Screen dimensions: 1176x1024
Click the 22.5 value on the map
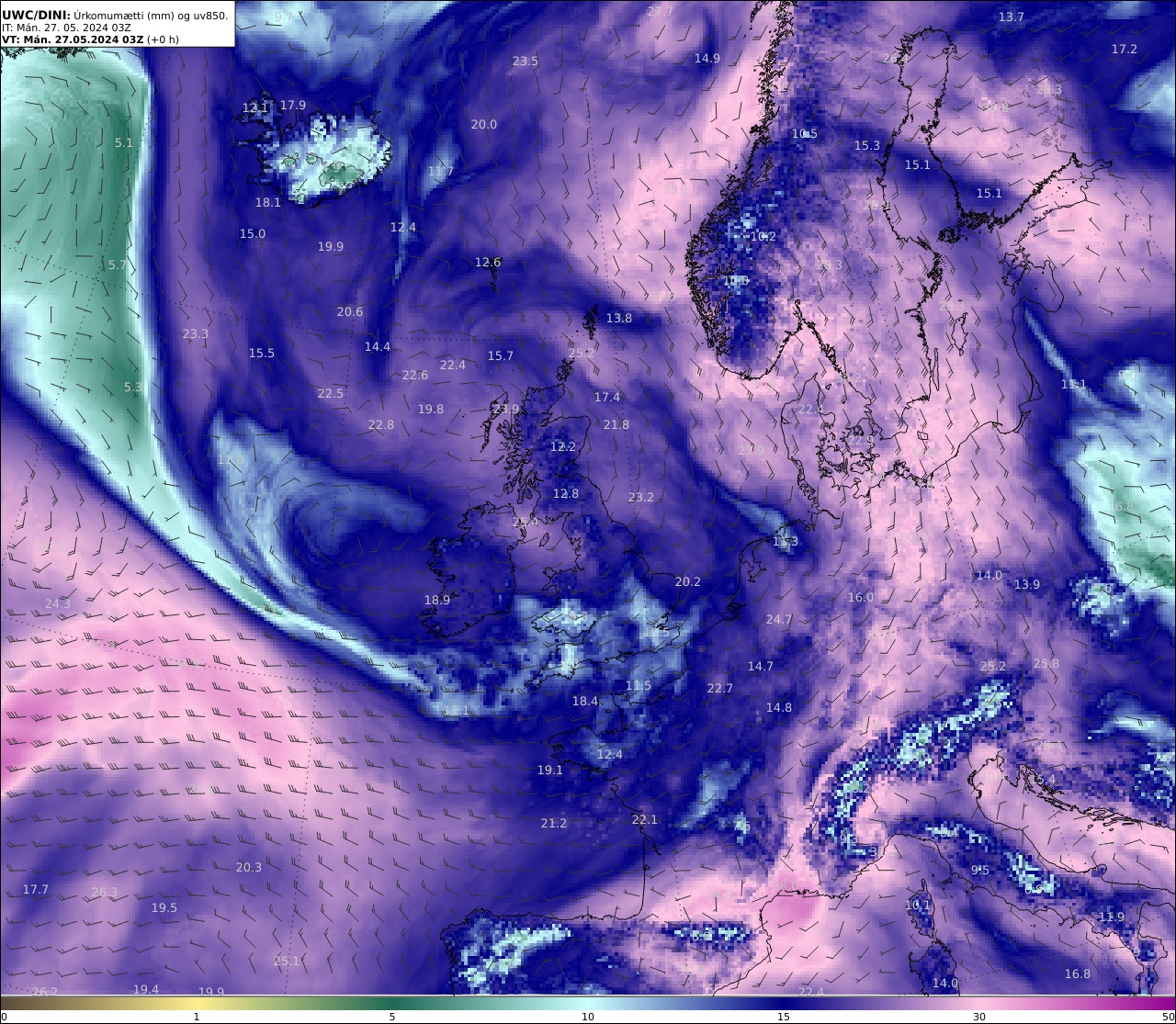(331, 393)
